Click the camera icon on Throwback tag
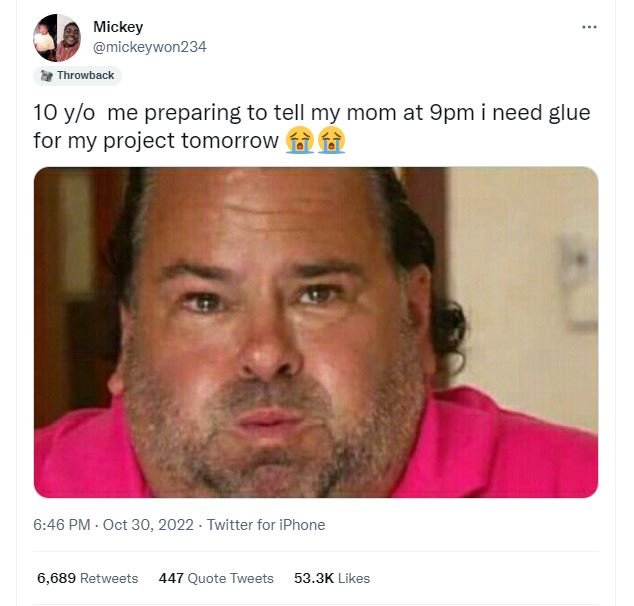The image size is (634, 606). pyautogui.click(x=47, y=76)
